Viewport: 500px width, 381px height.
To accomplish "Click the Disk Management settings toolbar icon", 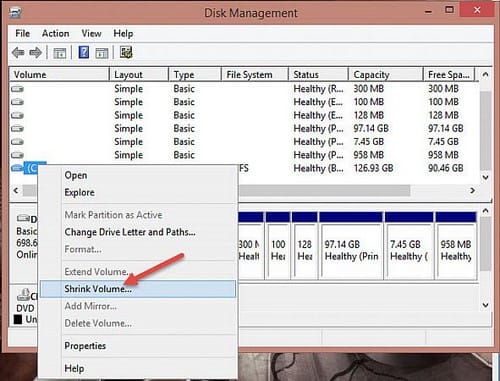I will [x=126, y=52].
